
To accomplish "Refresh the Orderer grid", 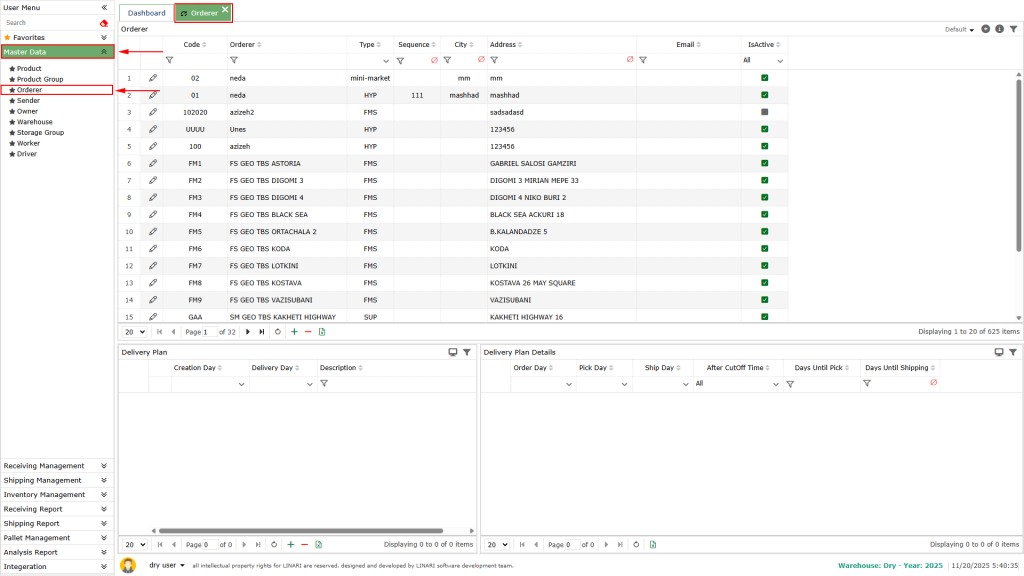I will pyautogui.click(x=277, y=331).
